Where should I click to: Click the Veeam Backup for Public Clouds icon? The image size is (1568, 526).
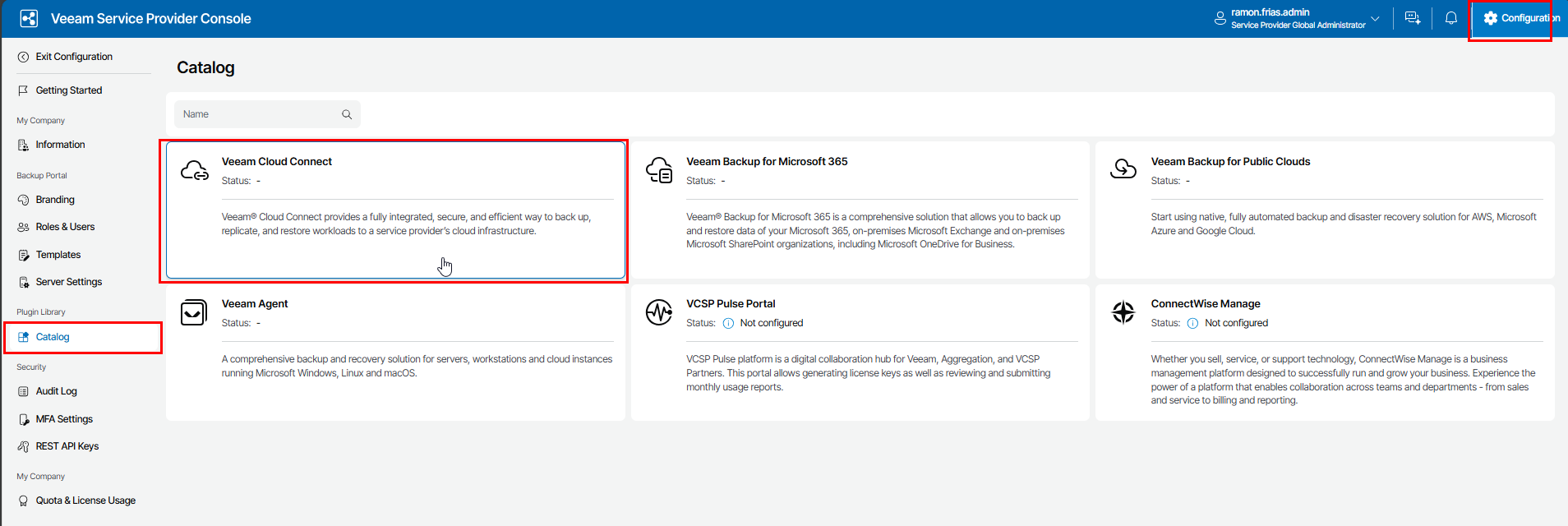(1123, 169)
